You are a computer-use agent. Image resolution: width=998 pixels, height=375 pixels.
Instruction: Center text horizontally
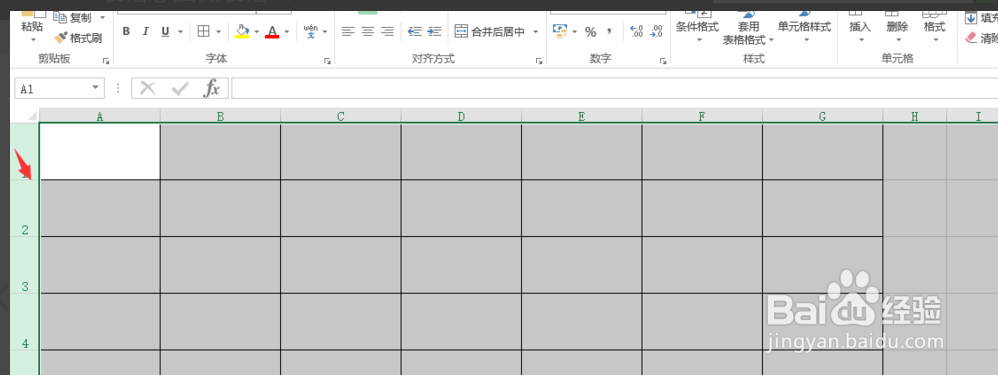[x=367, y=31]
